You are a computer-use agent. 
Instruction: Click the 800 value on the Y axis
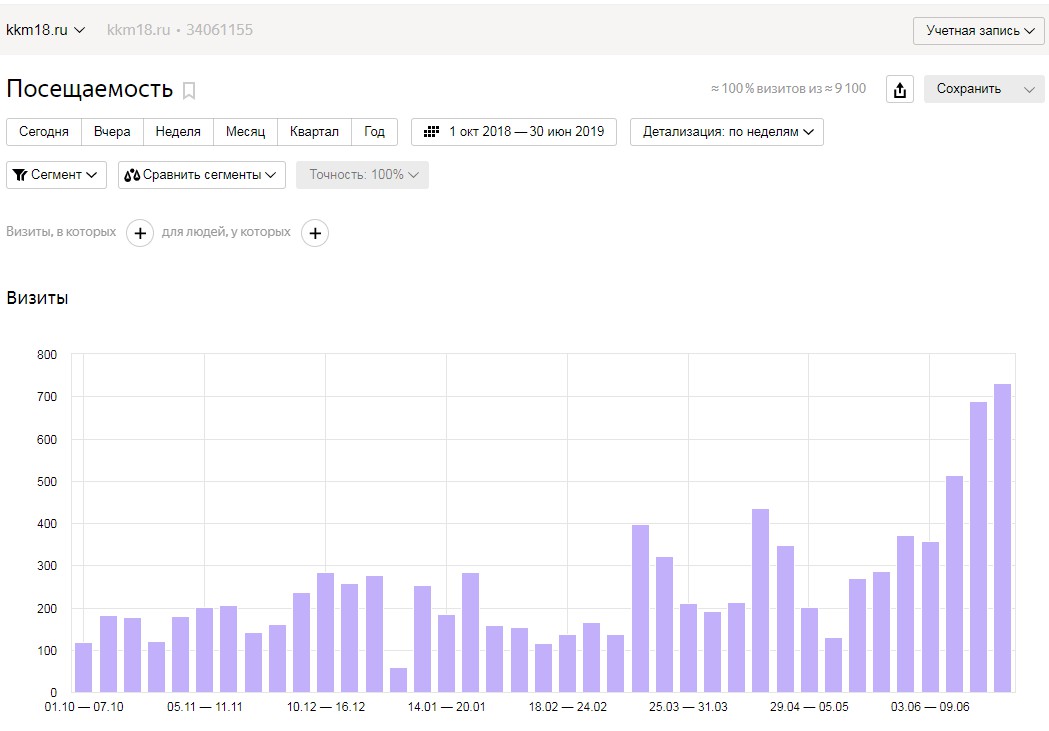(x=47, y=354)
